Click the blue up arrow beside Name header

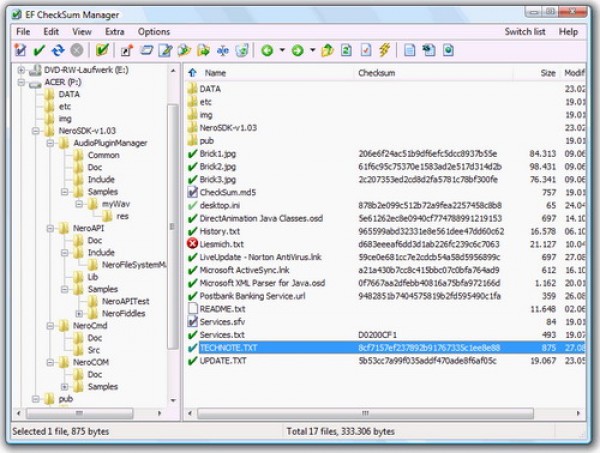192,73
